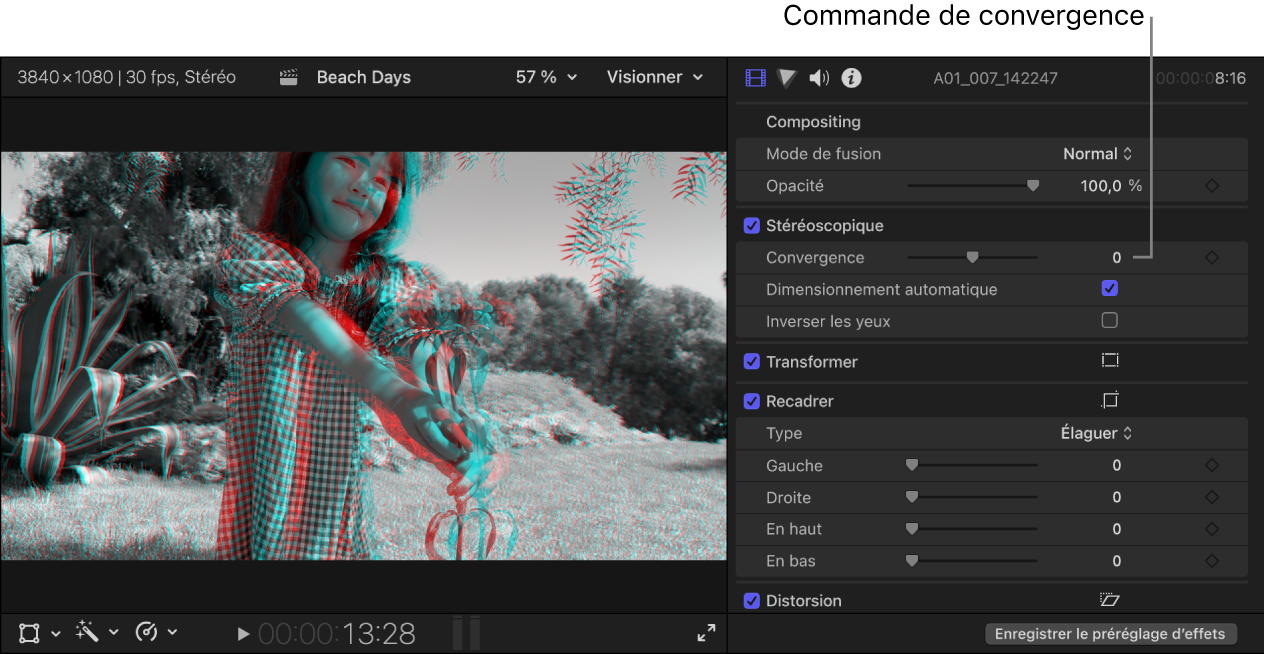Disable the Stéréoscopique section
The width and height of the screenshot is (1264, 654).
pos(751,225)
